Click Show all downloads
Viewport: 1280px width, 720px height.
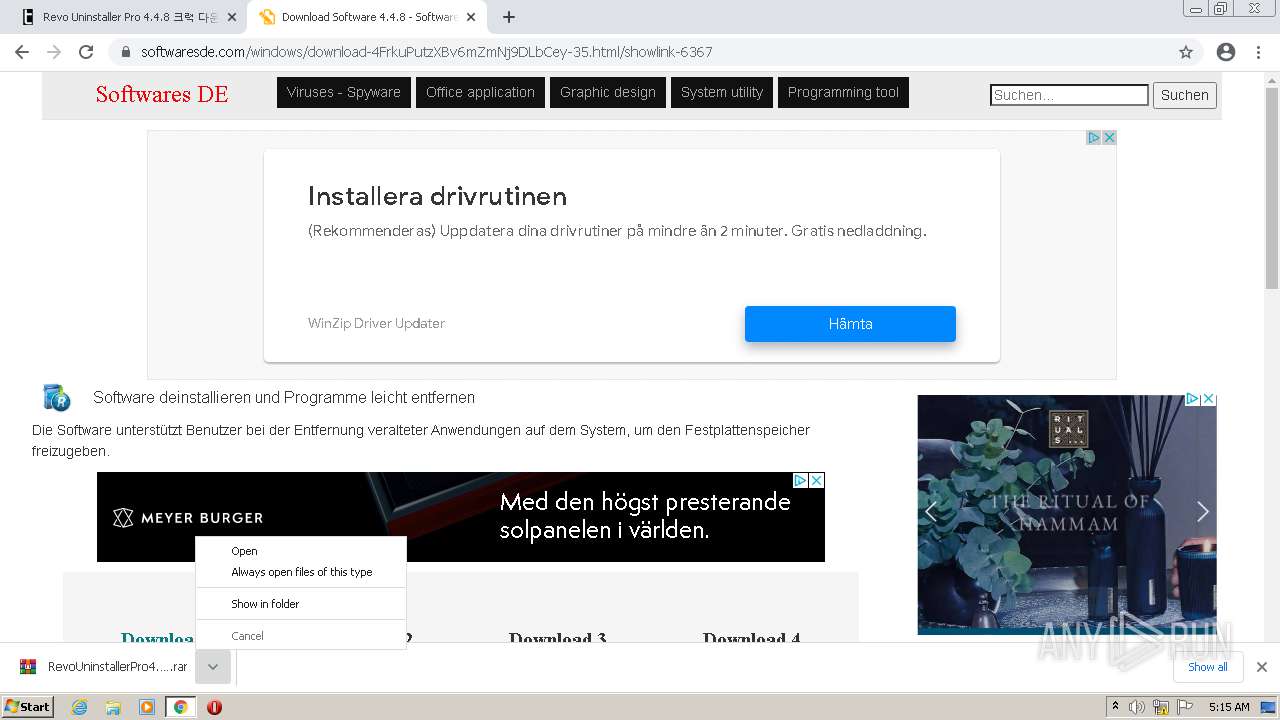tap(1208, 667)
